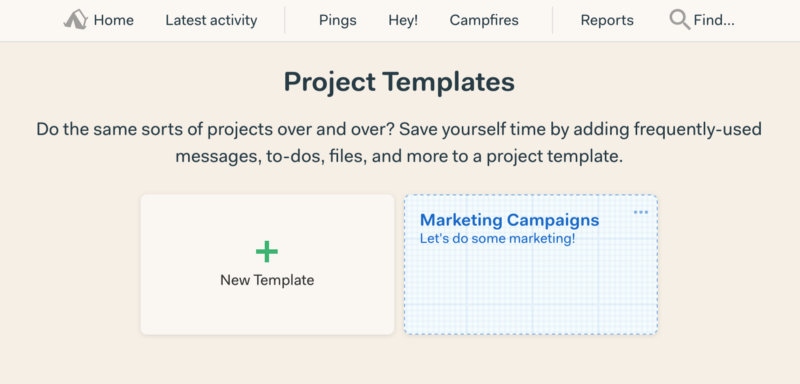Image resolution: width=800 pixels, height=384 pixels.
Task: Click the green plus icon
Action: [267, 251]
